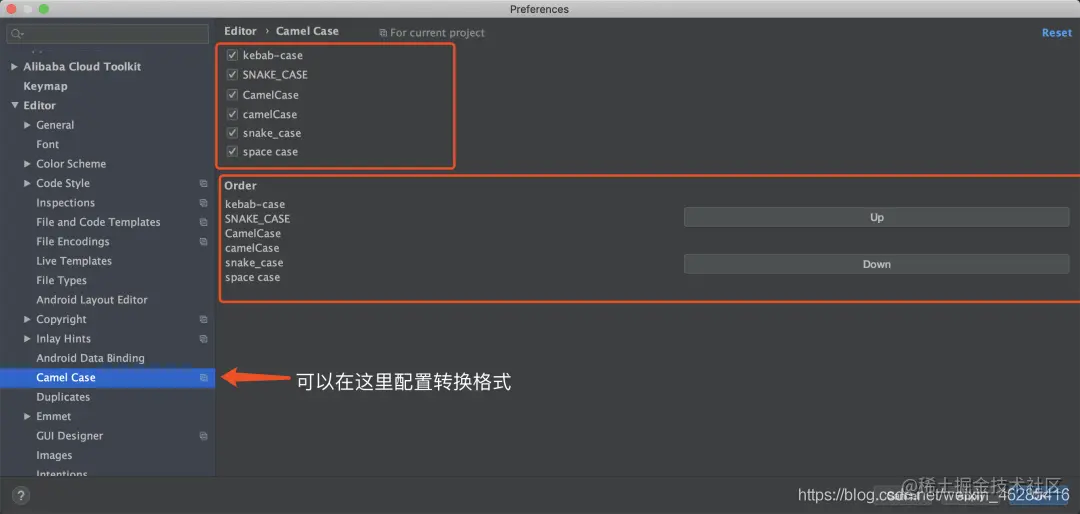Select Font in the Editor settings
Image resolution: width=1080 pixels, height=514 pixels.
click(48, 144)
